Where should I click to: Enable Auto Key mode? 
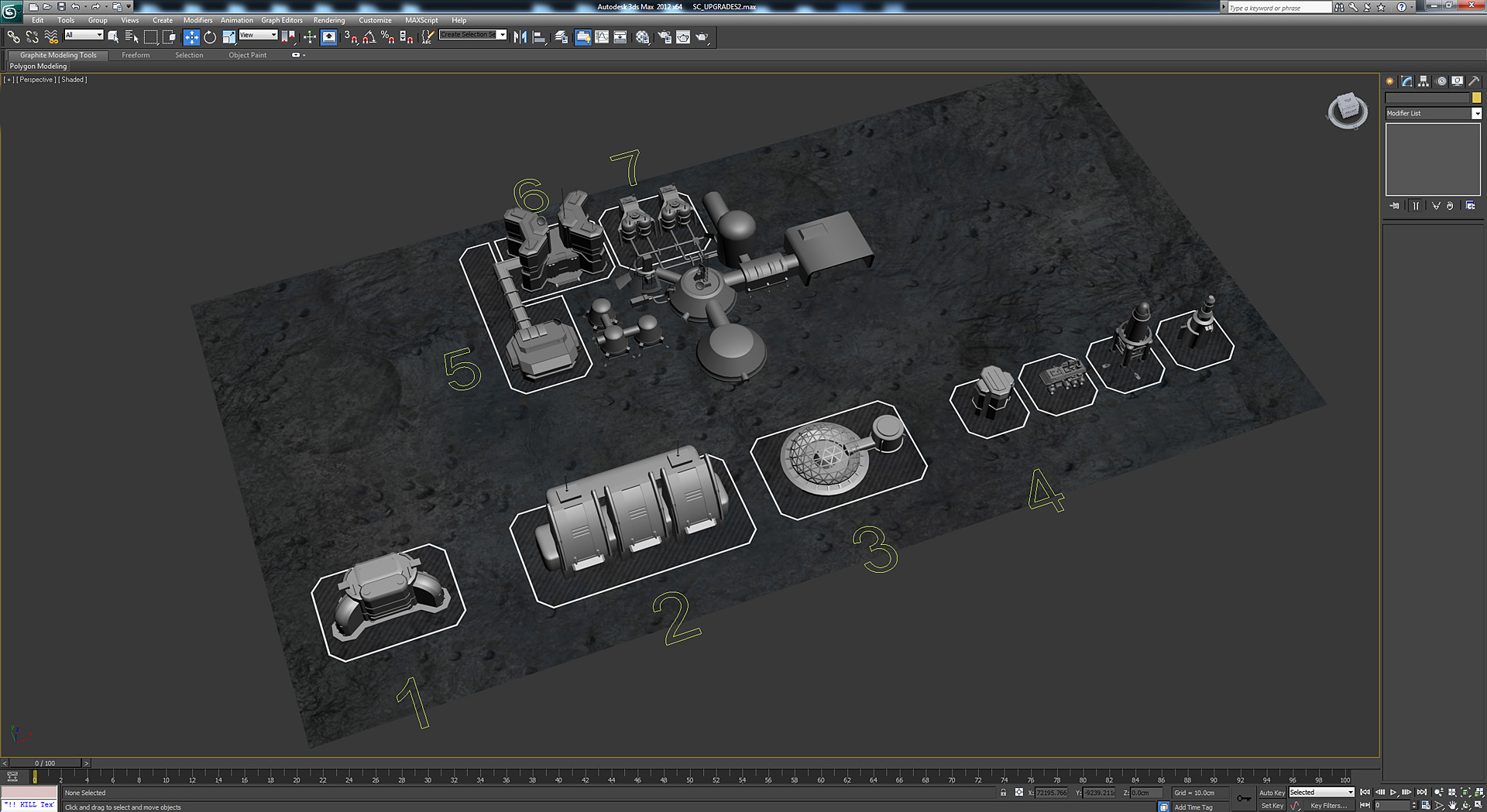[x=1272, y=792]
